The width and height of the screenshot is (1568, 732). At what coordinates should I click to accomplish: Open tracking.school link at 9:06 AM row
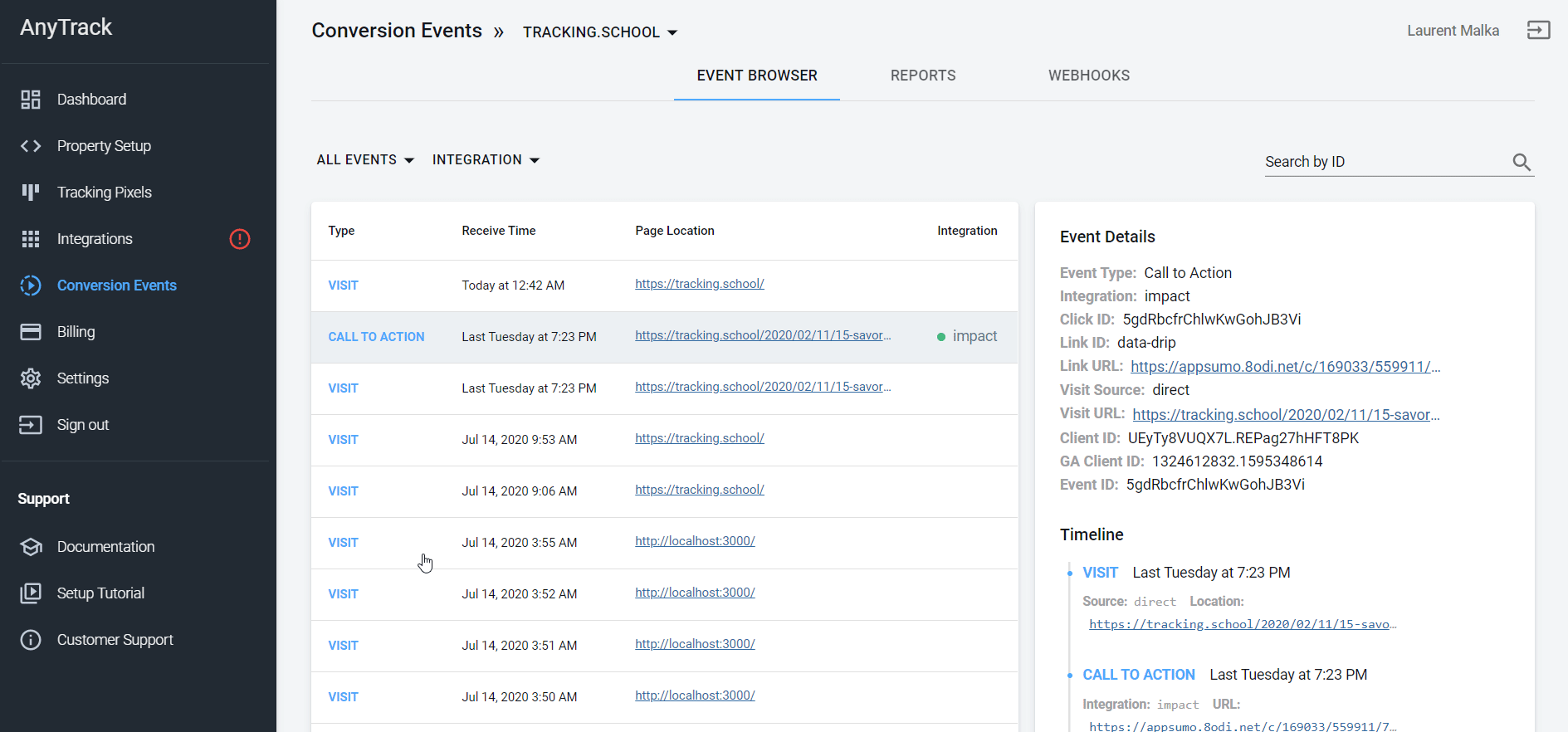pyautogui.click(x=699, y=490)
